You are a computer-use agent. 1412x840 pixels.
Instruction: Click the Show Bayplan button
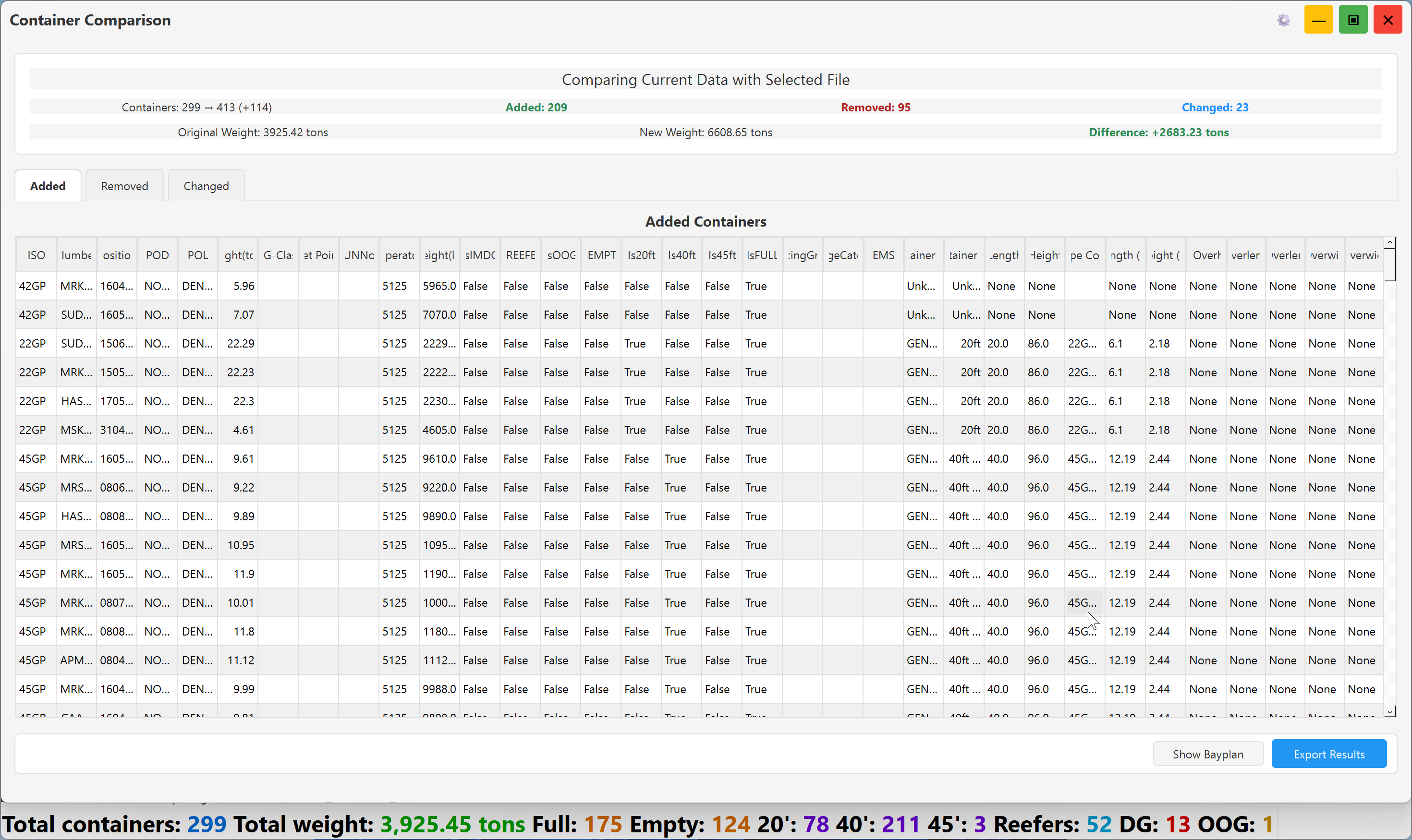click(x=1208, y=754)
